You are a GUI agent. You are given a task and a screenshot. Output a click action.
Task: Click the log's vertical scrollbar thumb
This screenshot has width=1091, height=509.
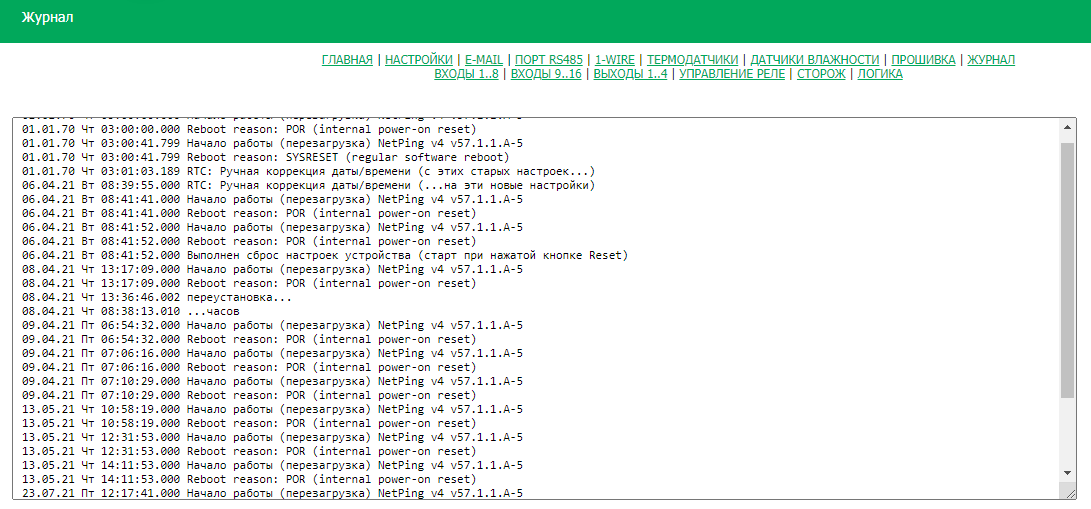[1067, 270]
